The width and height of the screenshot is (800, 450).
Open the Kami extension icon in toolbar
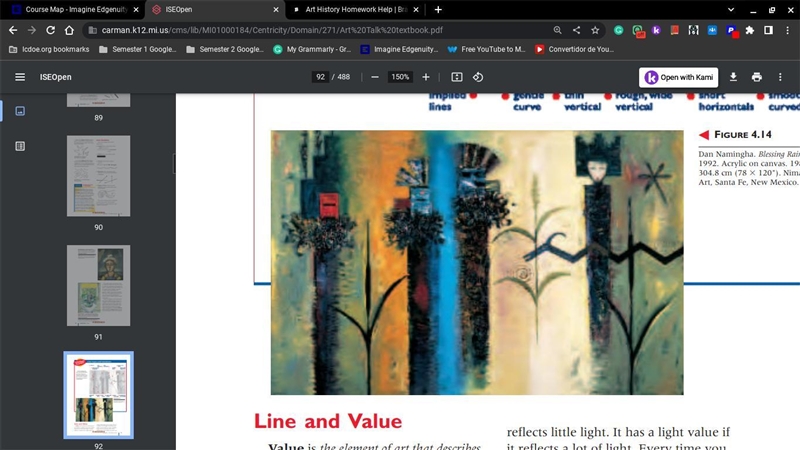656,30
